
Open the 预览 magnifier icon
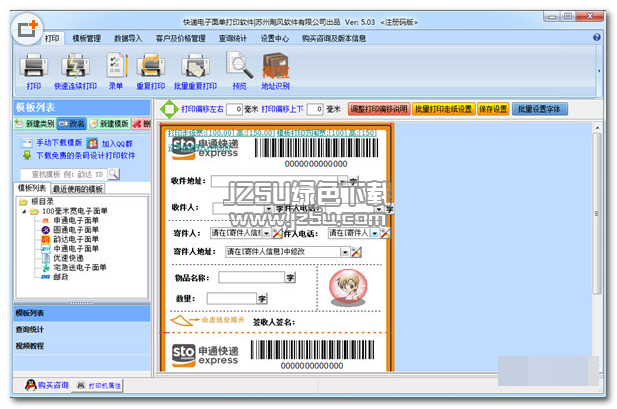239,65
